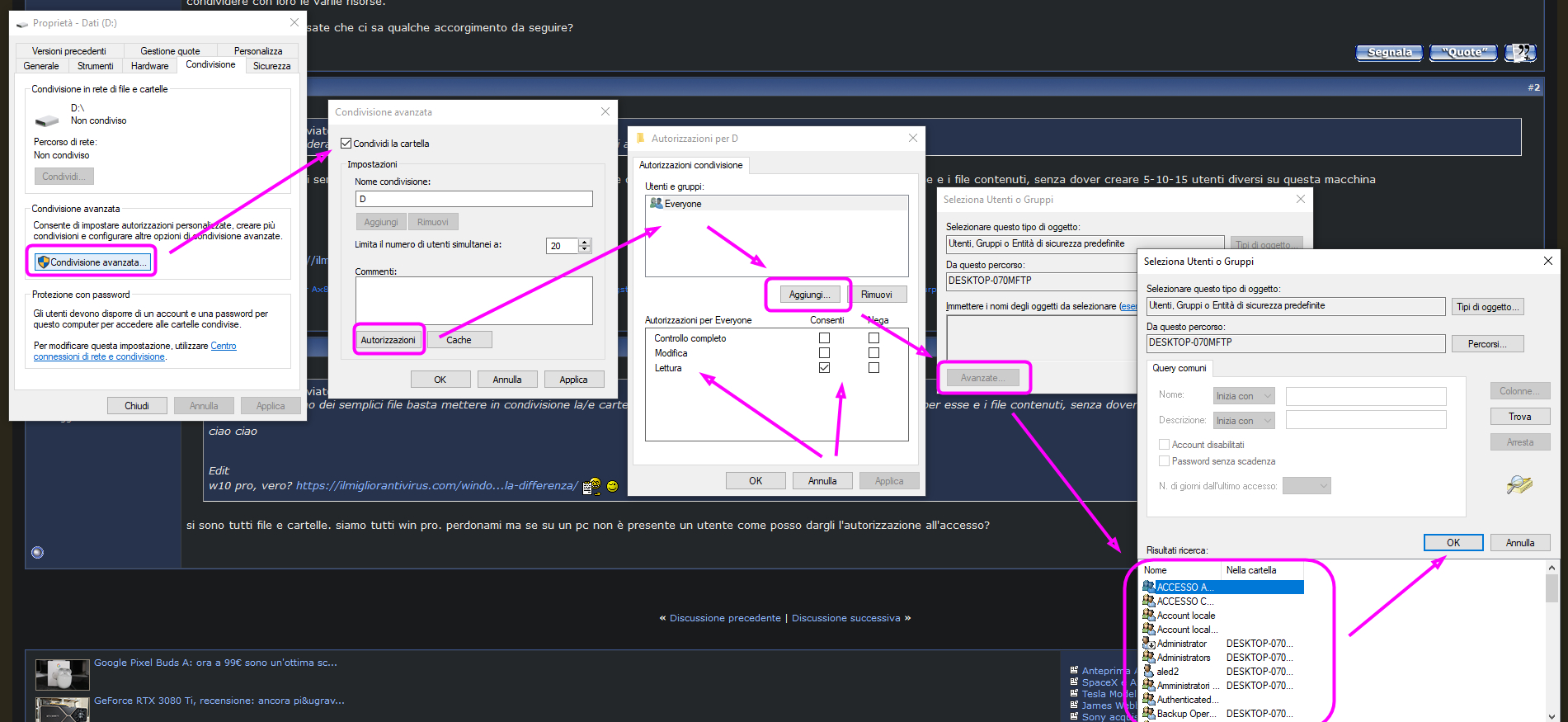This screenshot has width=1568, height=722.
Task: Click the Avanzate... button
Action: [x=982, y=378]
